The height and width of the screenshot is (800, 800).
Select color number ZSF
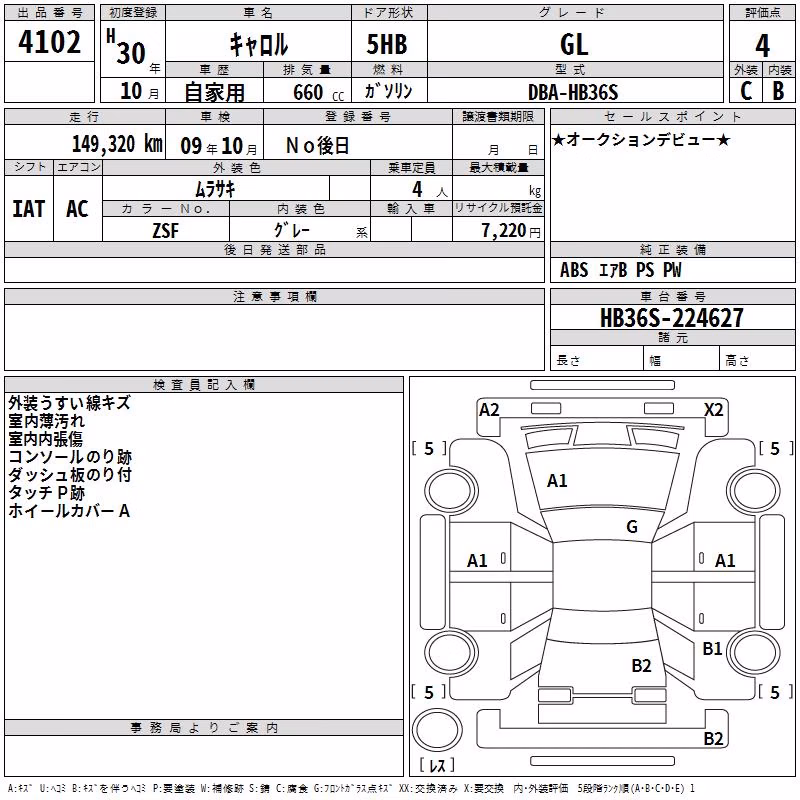click(166, 231)
